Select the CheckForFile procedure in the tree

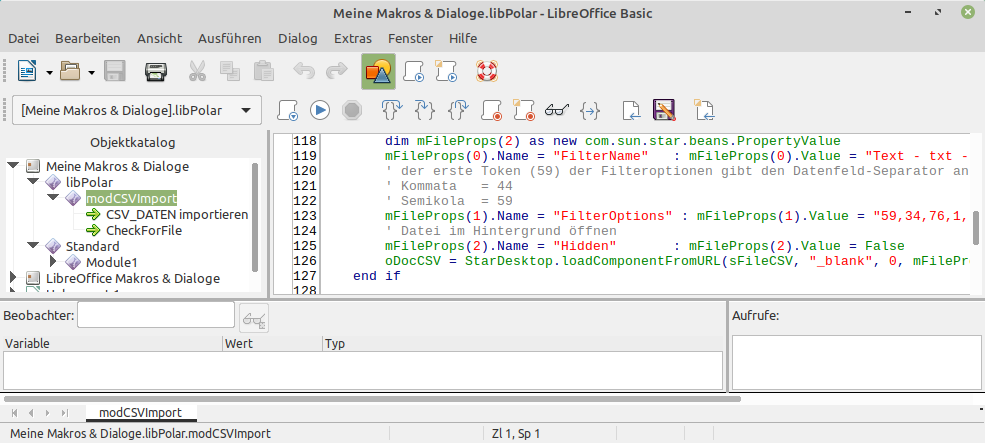point(144,230)
